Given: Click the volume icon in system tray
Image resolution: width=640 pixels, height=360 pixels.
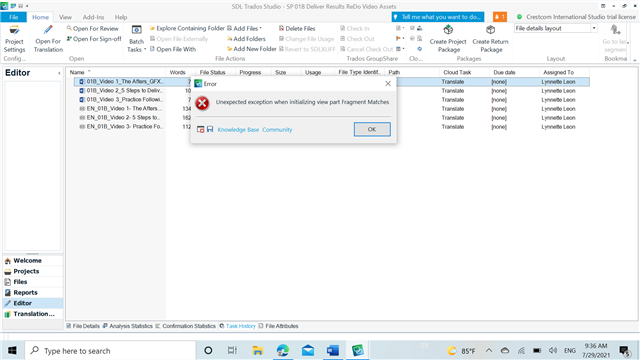Looking at the screenshot, I should pos(553,351).
